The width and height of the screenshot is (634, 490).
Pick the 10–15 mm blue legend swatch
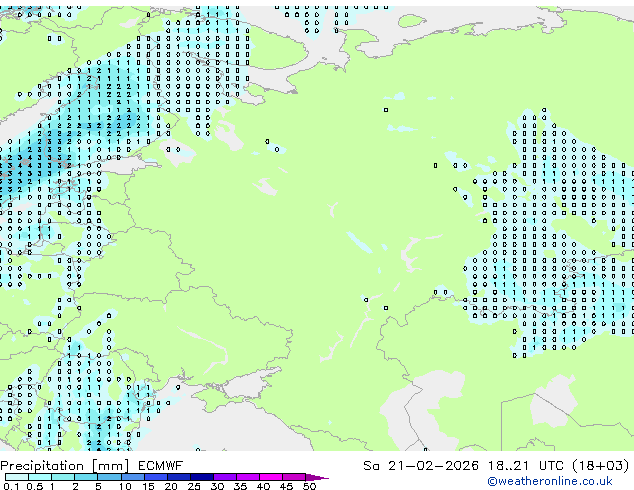pos(132,477)
